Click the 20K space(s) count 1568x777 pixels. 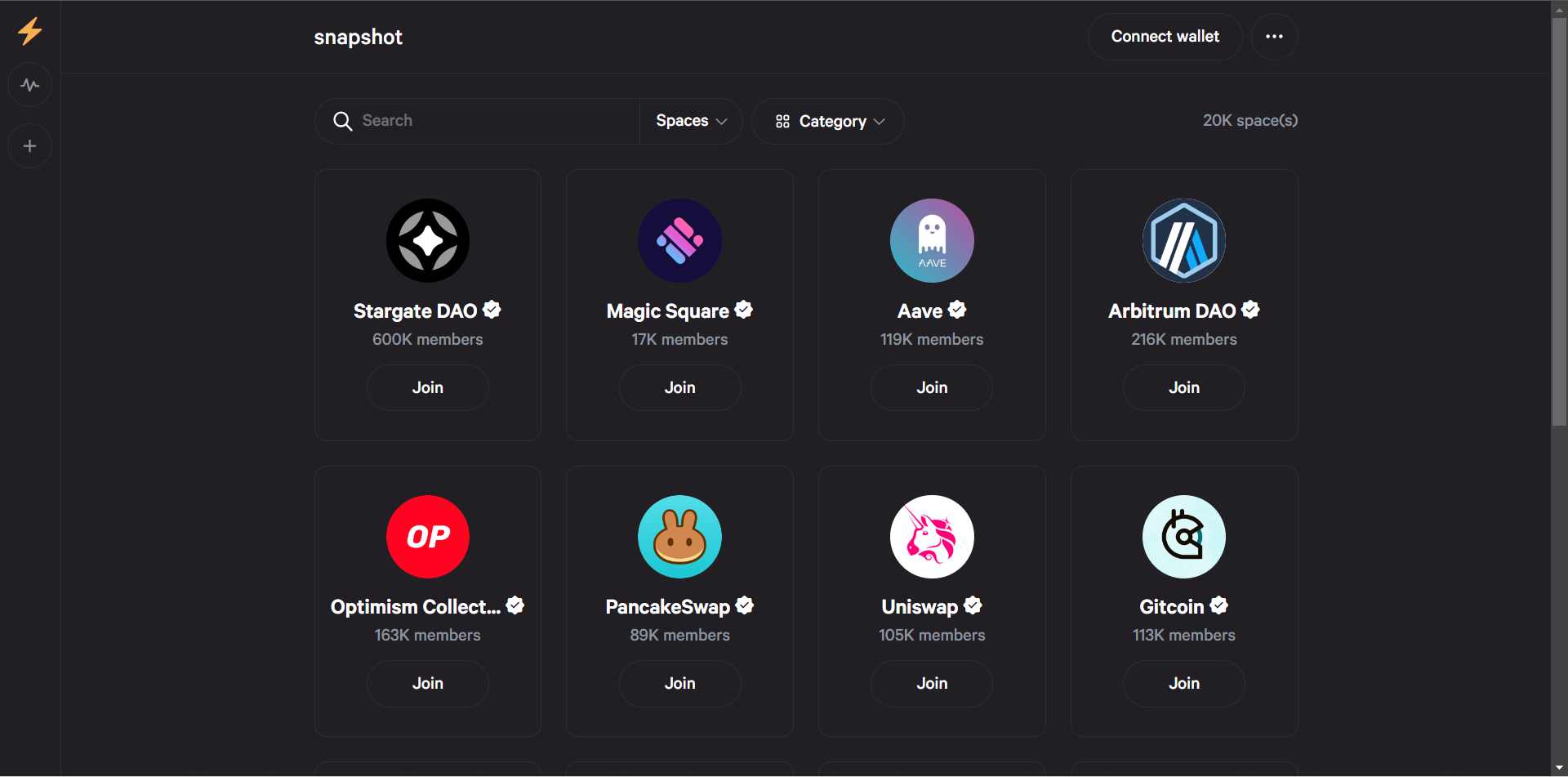pyautogui.click(x=1249, y=121)
